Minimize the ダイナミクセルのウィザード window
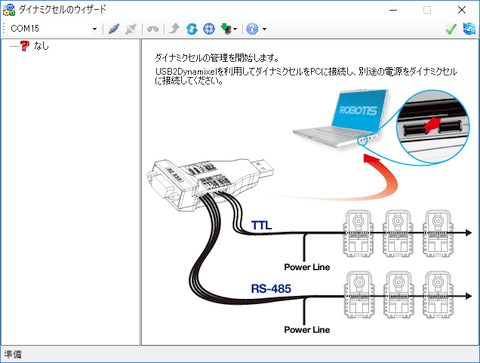This screenshot has width=480, height=363. [393, 10]
